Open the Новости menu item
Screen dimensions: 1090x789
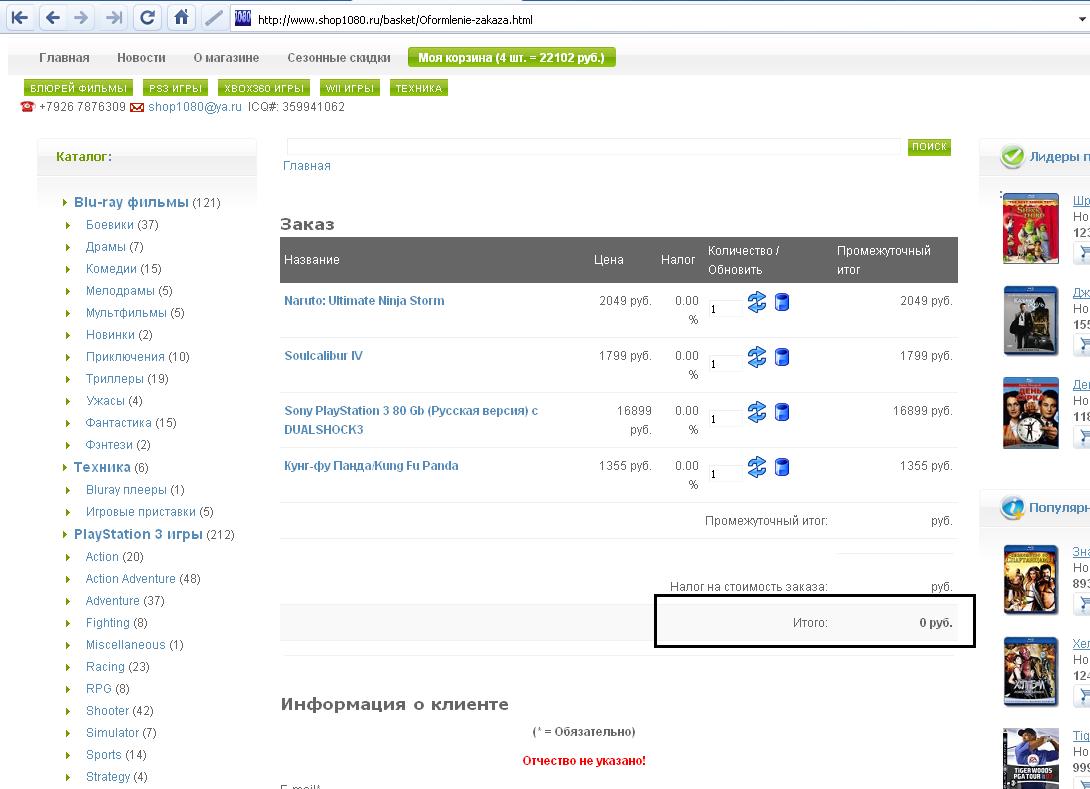pyautogui.click(x=141, y=58)
